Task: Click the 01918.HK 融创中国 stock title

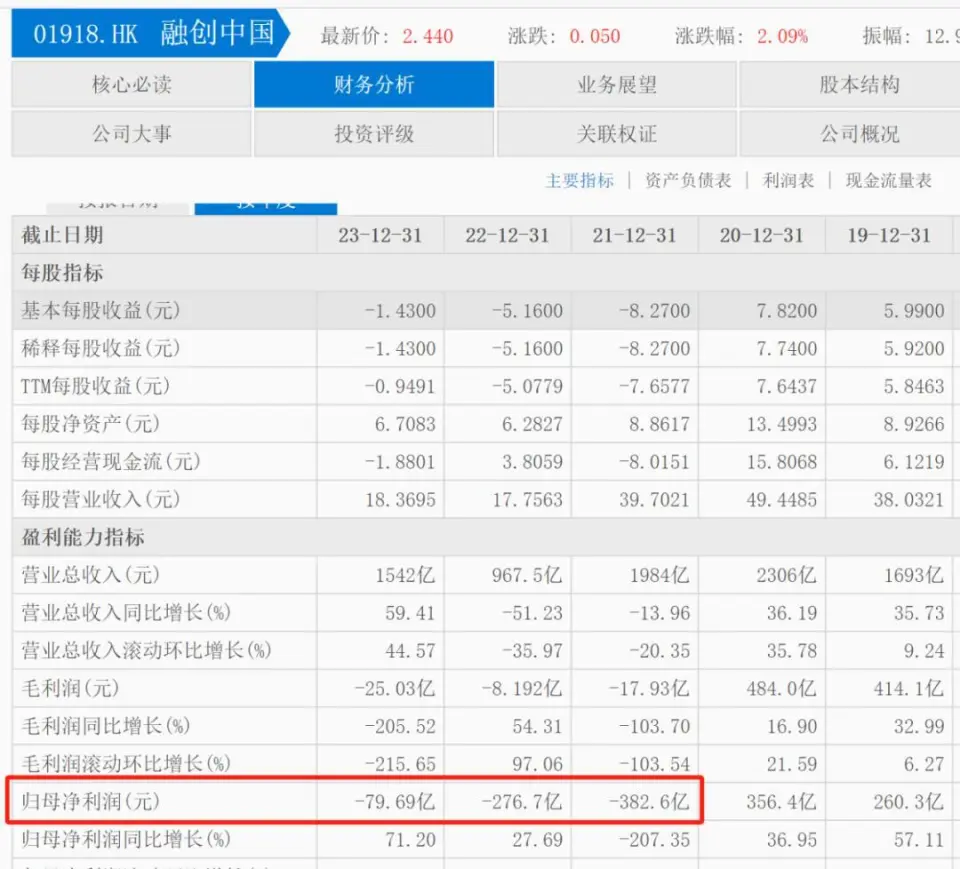Action: (x=152, y=35)
